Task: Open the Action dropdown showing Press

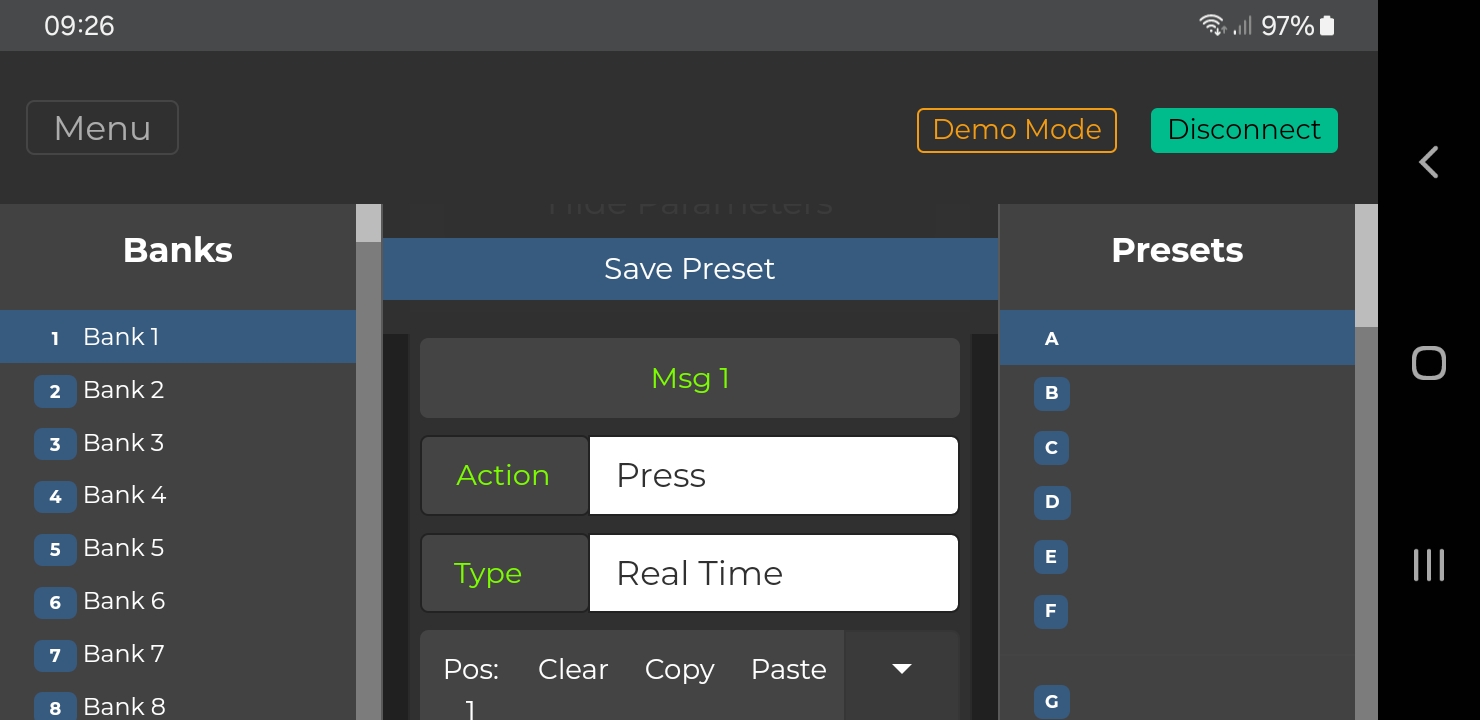Action: coord(773,475)
